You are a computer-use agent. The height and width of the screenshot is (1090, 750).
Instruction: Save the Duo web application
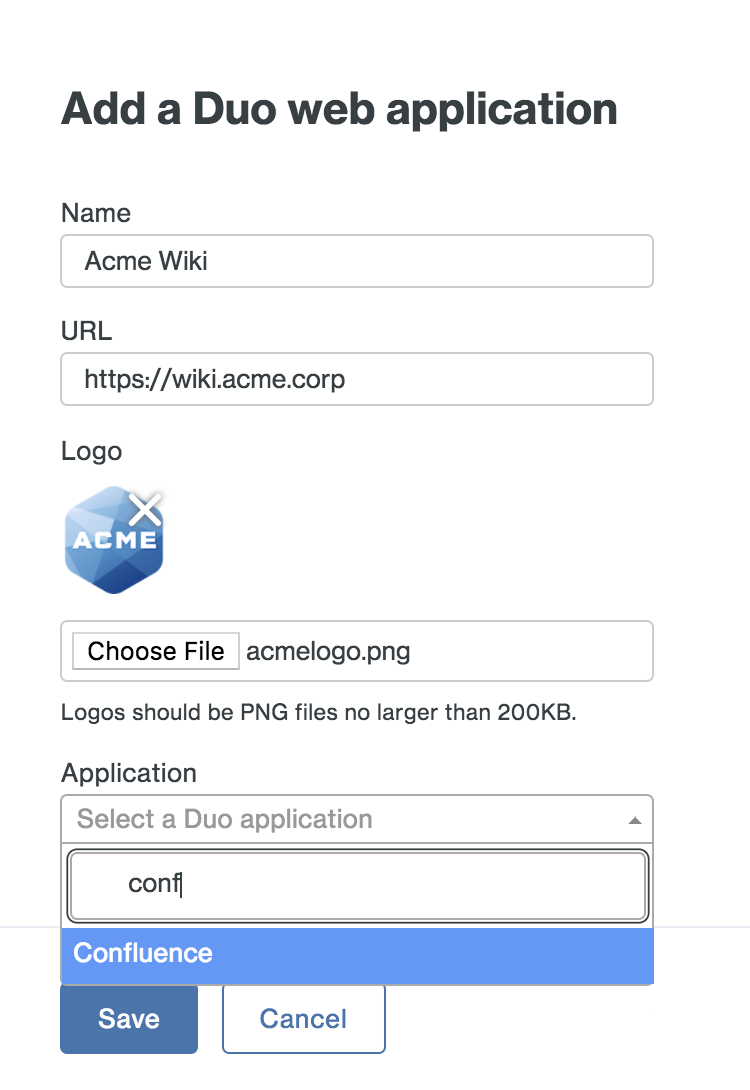click(129, 1018)
